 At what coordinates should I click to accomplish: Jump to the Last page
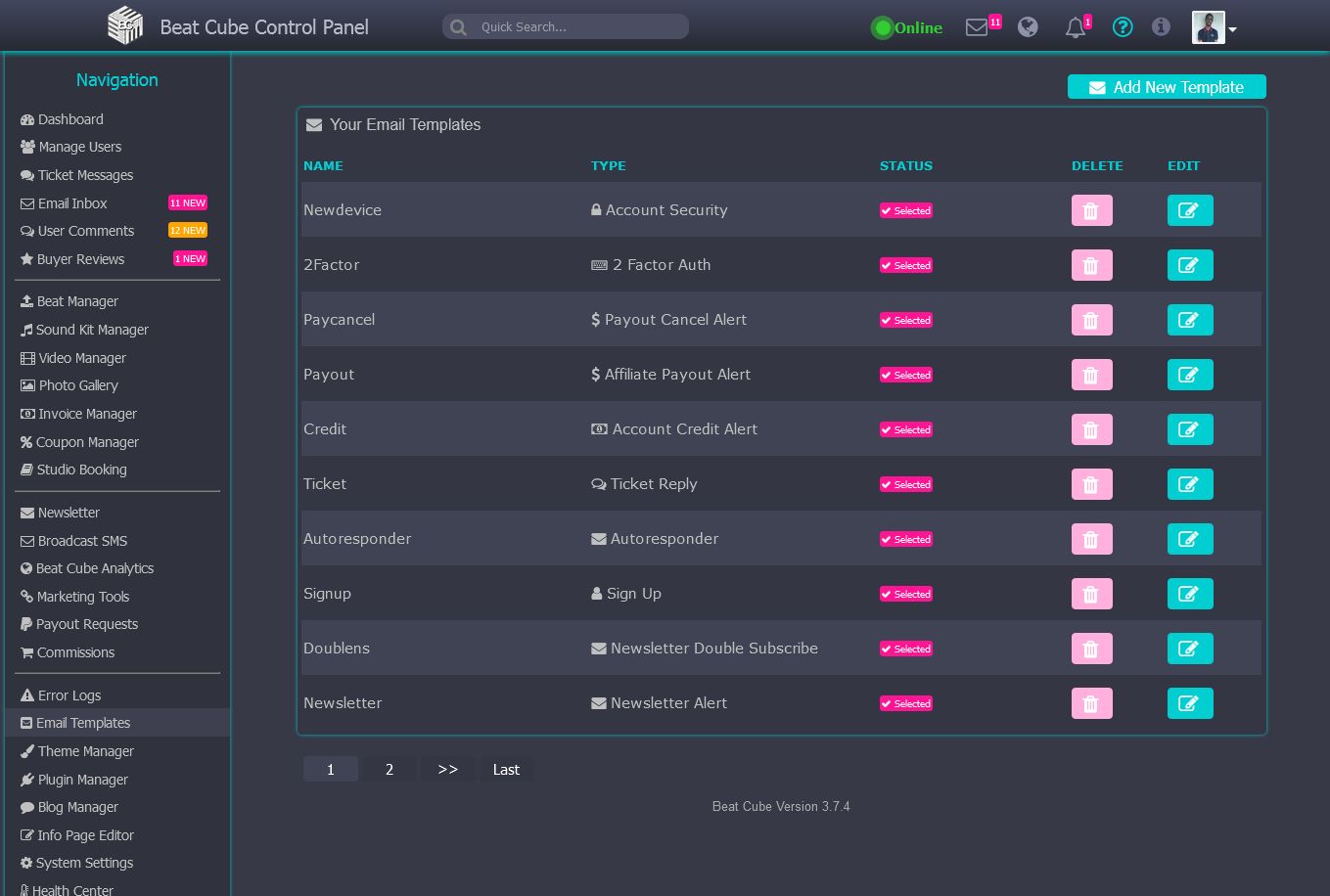pos(506,769)
